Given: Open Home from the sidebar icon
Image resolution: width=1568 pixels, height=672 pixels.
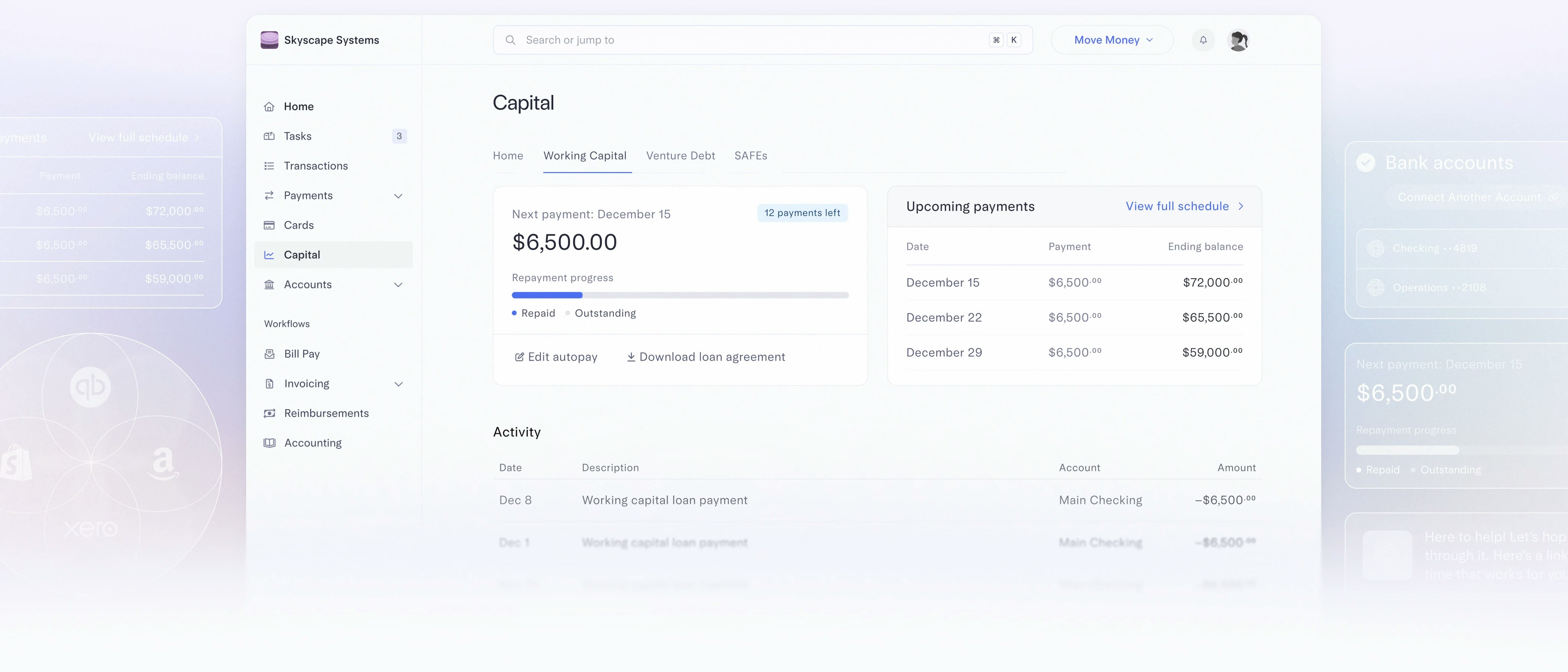Looking at the screenshot, I should (x=270, y=106).
